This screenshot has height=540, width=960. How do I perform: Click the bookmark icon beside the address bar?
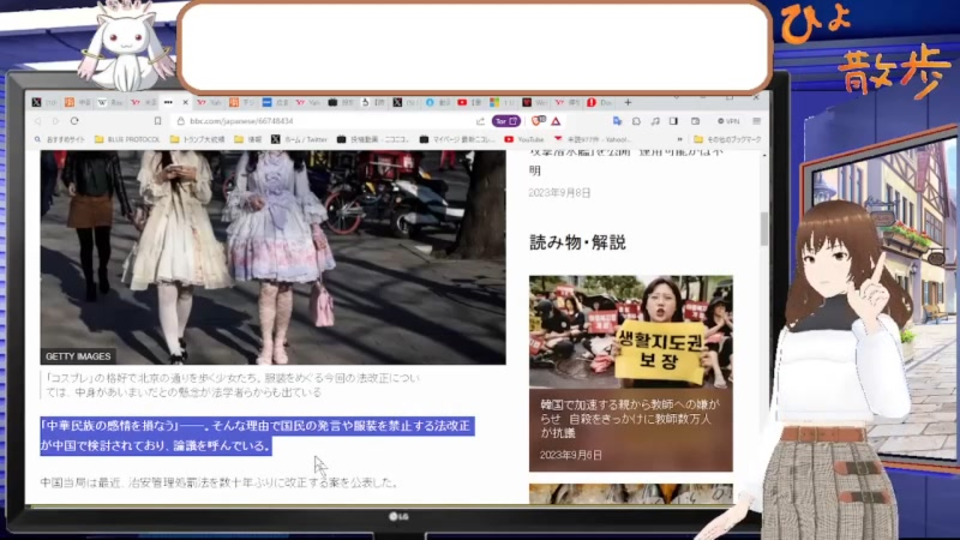[158, 121]
